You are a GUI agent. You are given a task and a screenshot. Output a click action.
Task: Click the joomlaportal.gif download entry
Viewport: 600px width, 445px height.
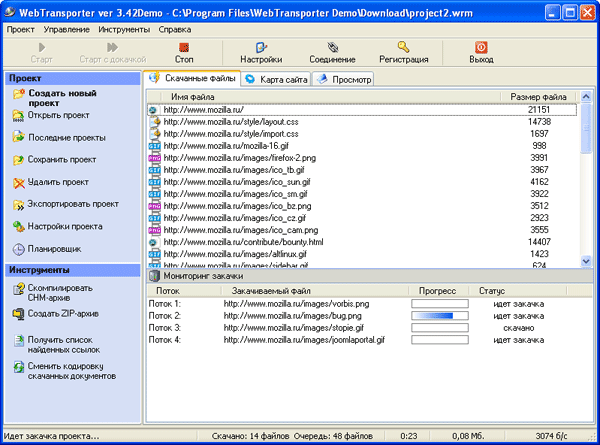[x=304, y=340]
